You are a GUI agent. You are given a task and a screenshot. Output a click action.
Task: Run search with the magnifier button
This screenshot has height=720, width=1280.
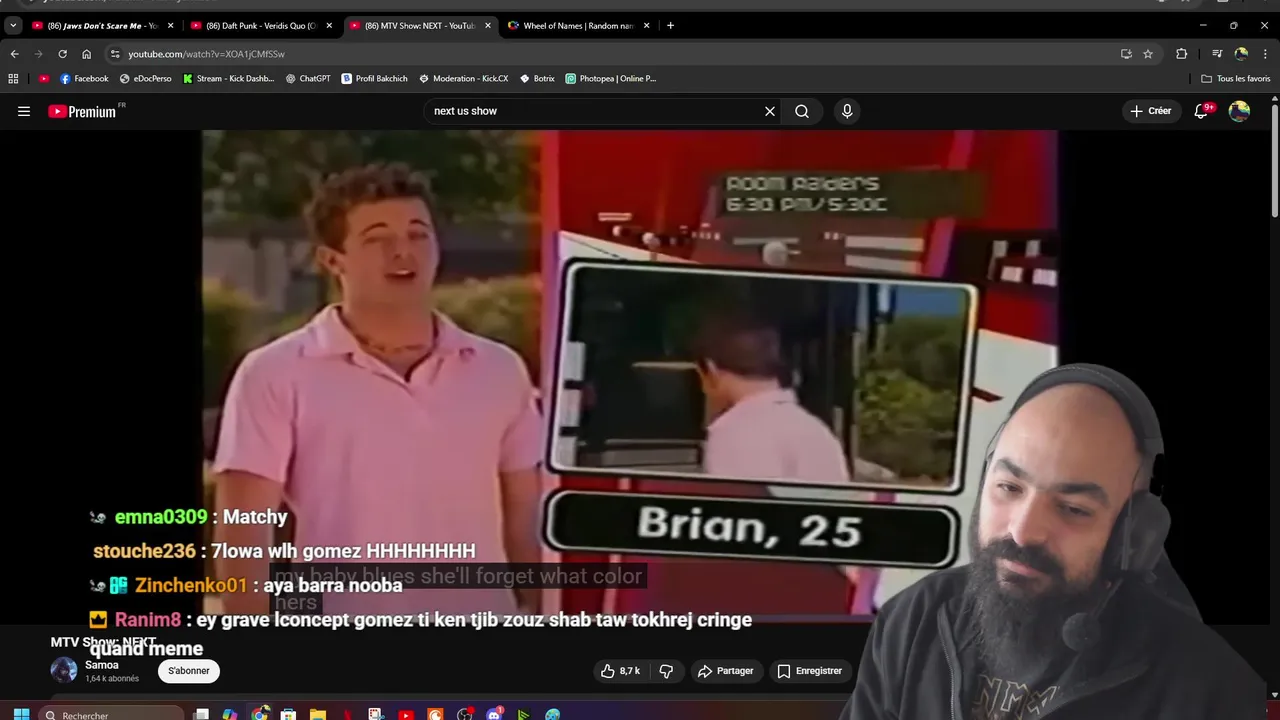coord(802,111)
